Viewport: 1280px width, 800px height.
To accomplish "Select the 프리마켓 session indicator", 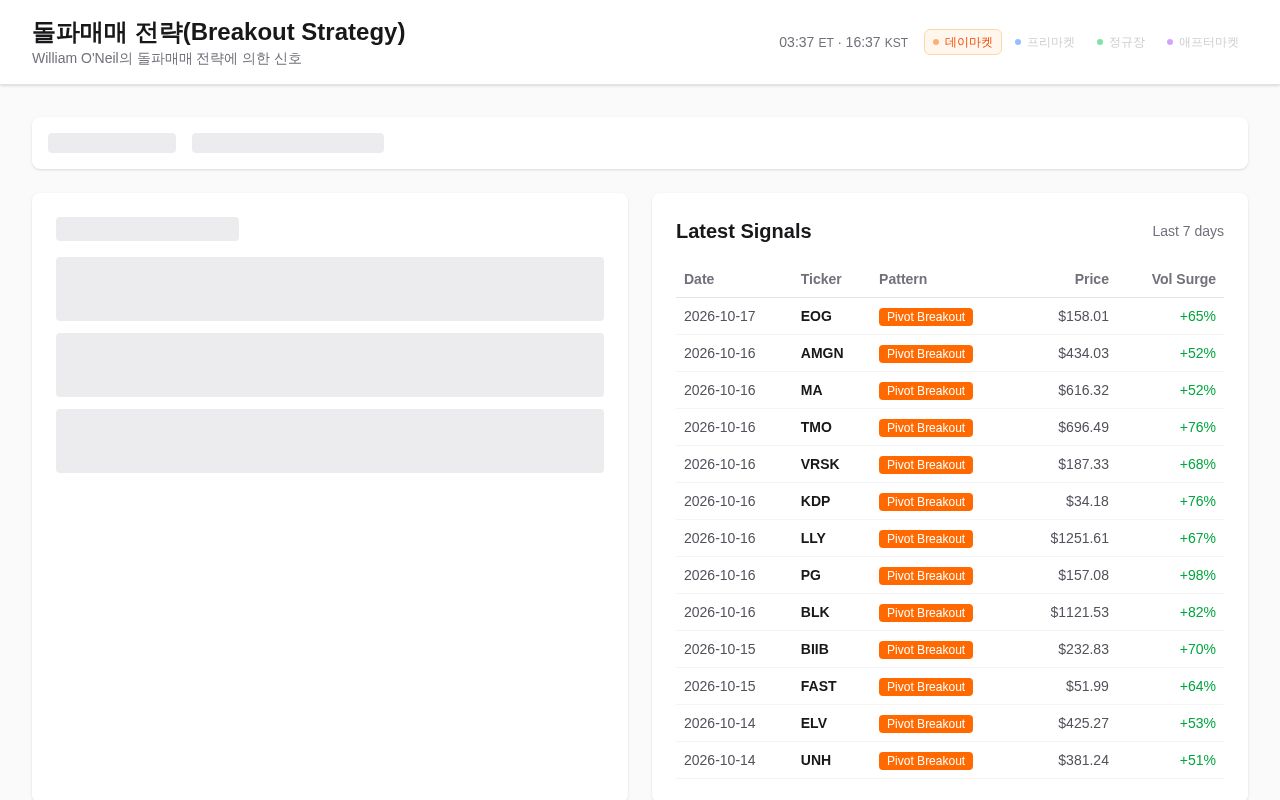I will tap(1045, 42).
